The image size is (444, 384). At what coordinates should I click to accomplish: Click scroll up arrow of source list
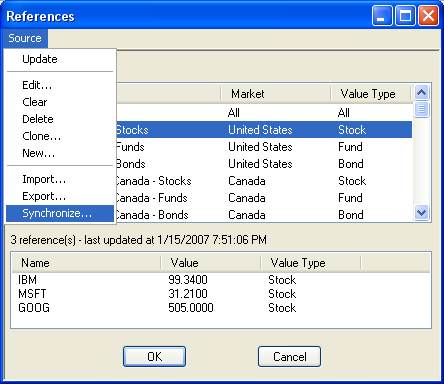(422, 93)
